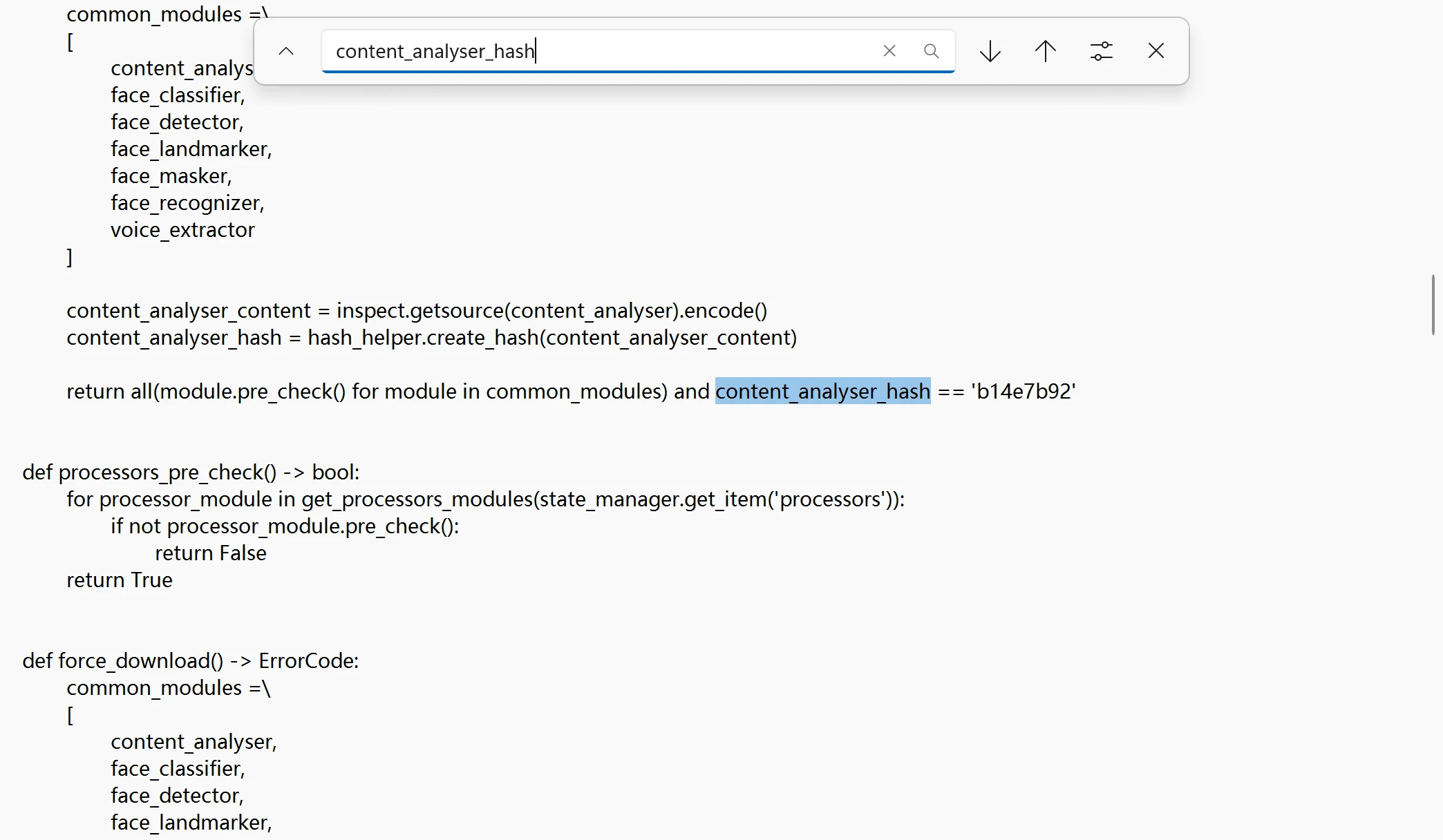Click 'face_landmarker,' under force_download
This screenshot has width=1443, height=840.
point(191,823)
